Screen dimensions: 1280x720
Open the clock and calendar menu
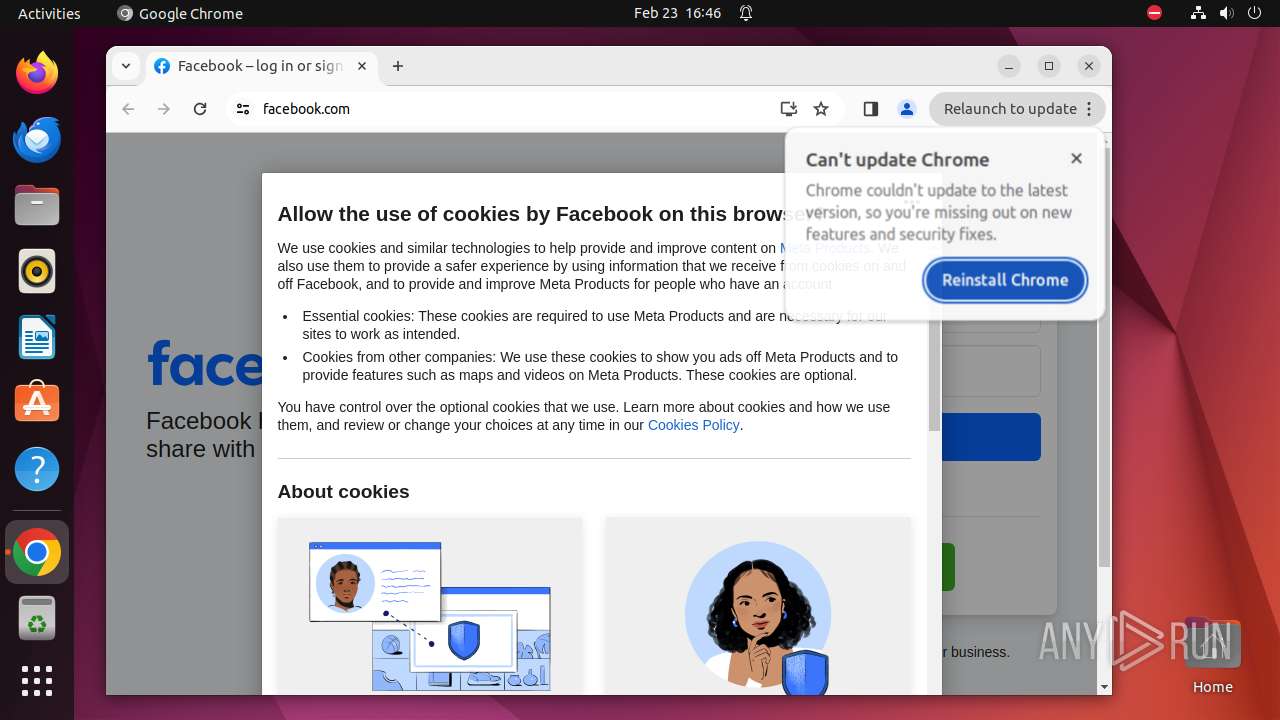(x=677, y=13)
